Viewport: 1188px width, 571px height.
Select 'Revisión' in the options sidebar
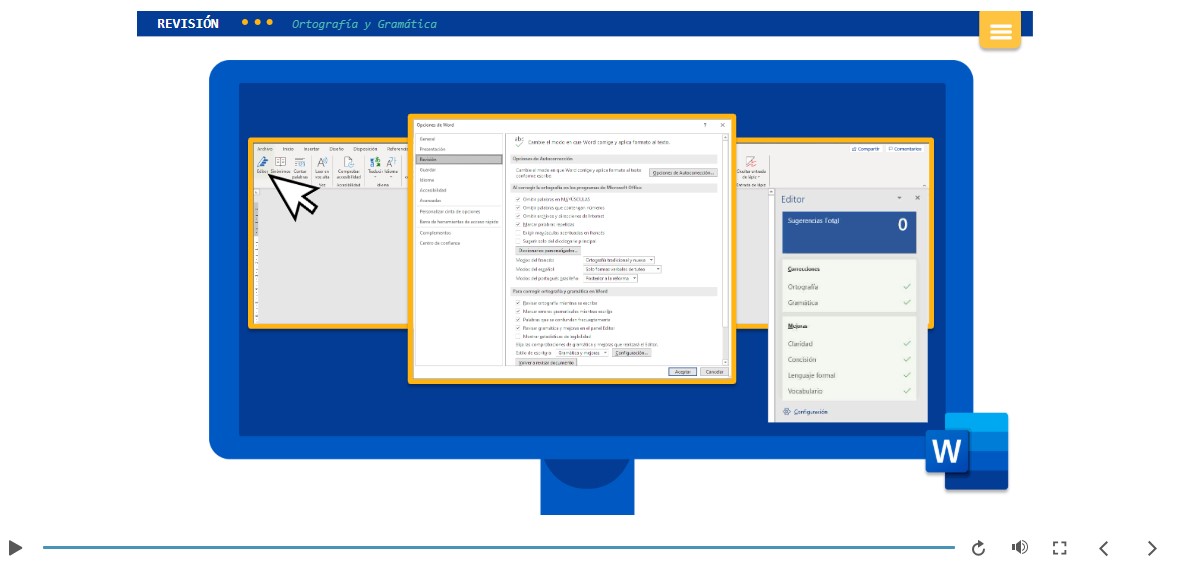pos(444,159)
